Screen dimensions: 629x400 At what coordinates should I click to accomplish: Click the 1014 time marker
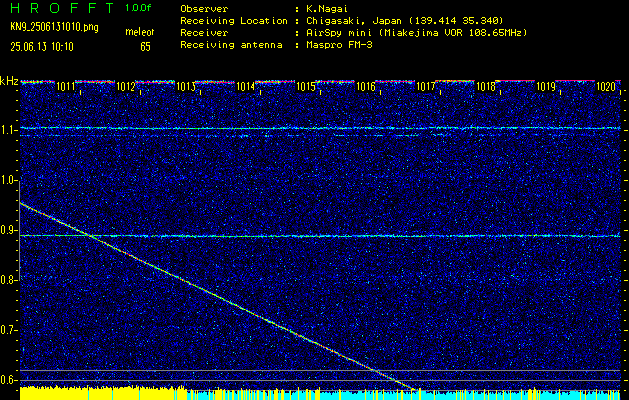click(x=246, y=86)
